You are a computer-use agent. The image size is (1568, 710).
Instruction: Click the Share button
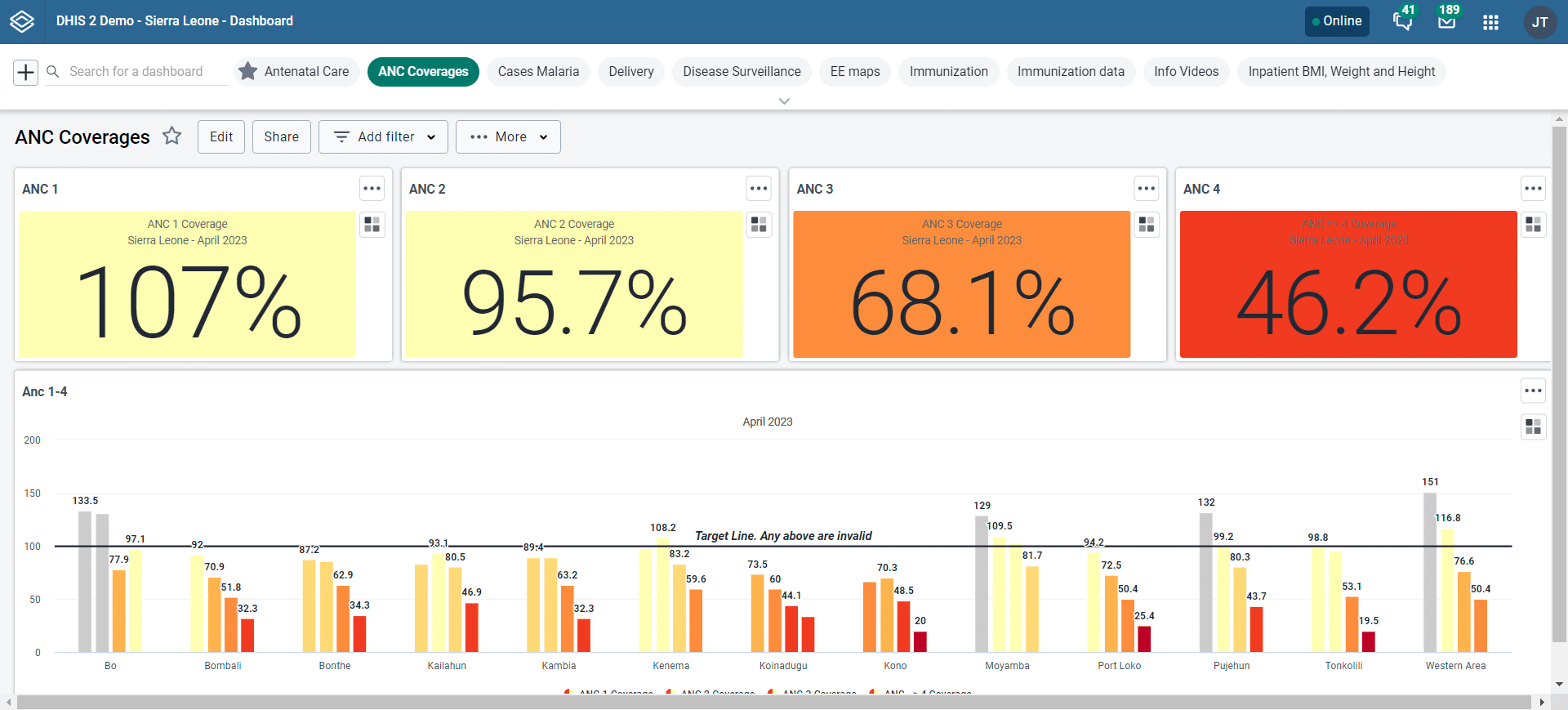coord(281,137)
